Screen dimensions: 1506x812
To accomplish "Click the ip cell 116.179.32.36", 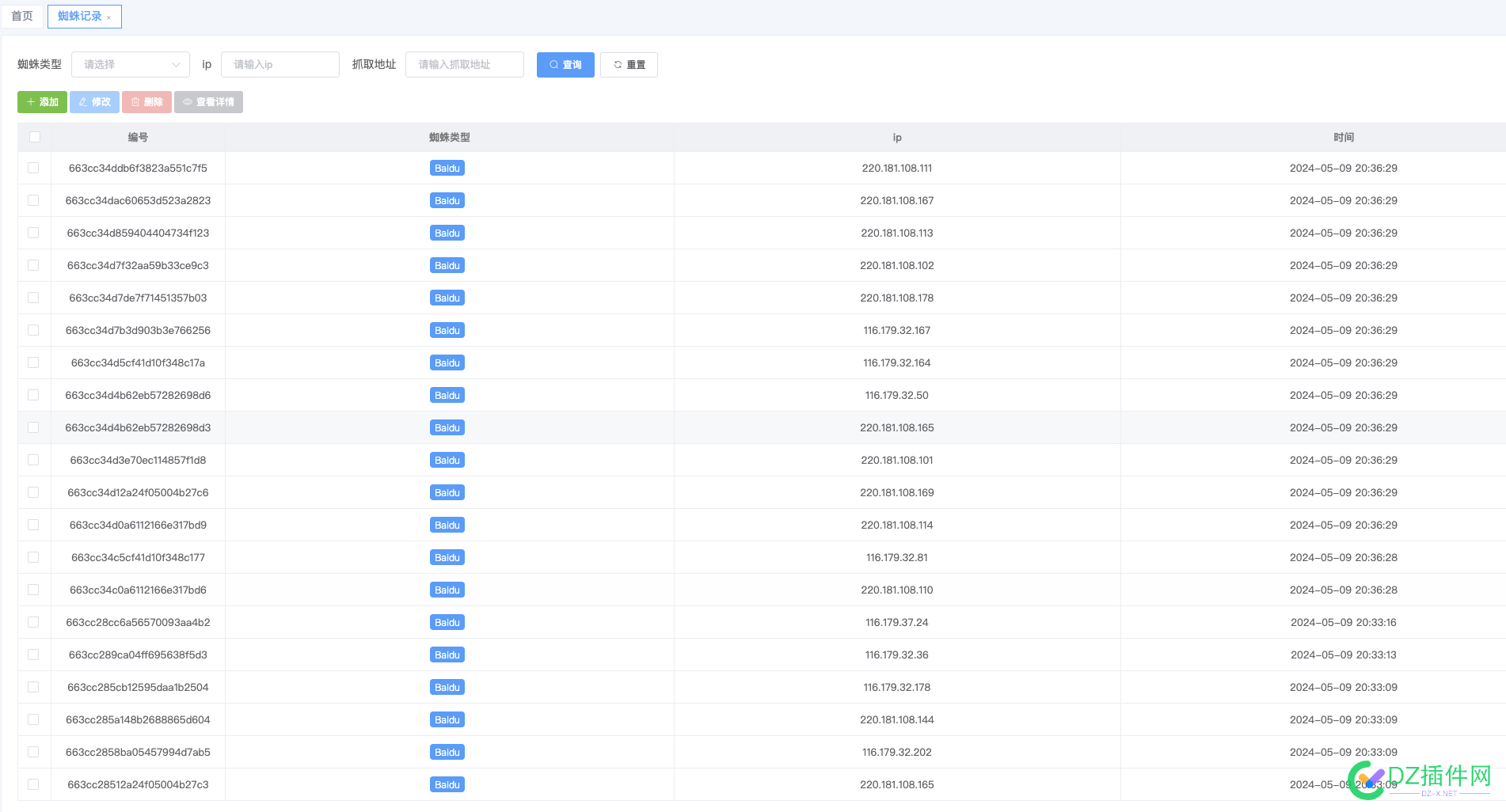I will [x=897, y=655].
